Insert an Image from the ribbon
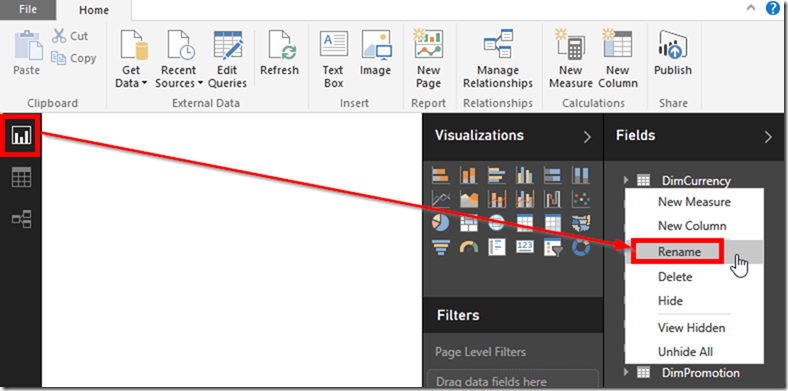 click(x=375, y=53)
